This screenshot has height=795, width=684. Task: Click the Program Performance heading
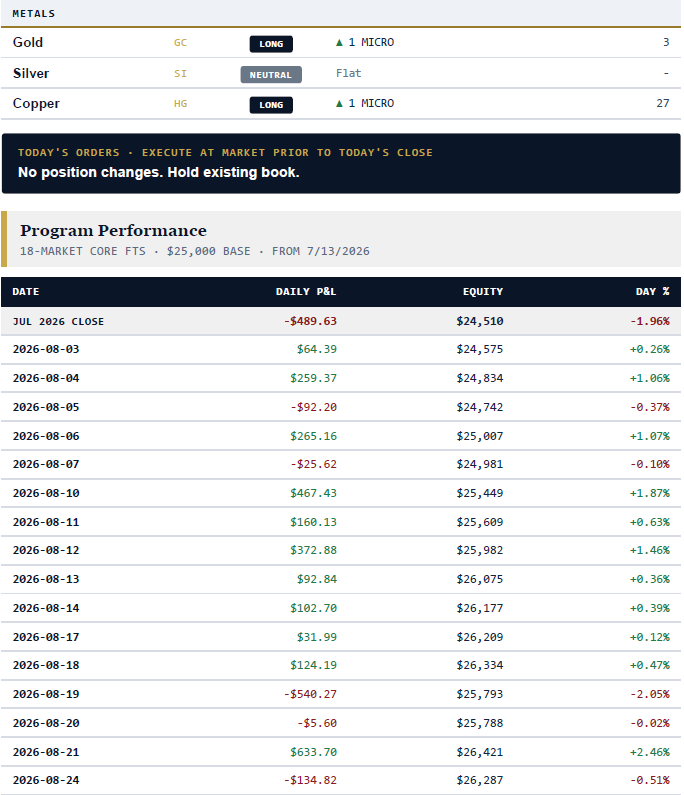pos(113,231)
